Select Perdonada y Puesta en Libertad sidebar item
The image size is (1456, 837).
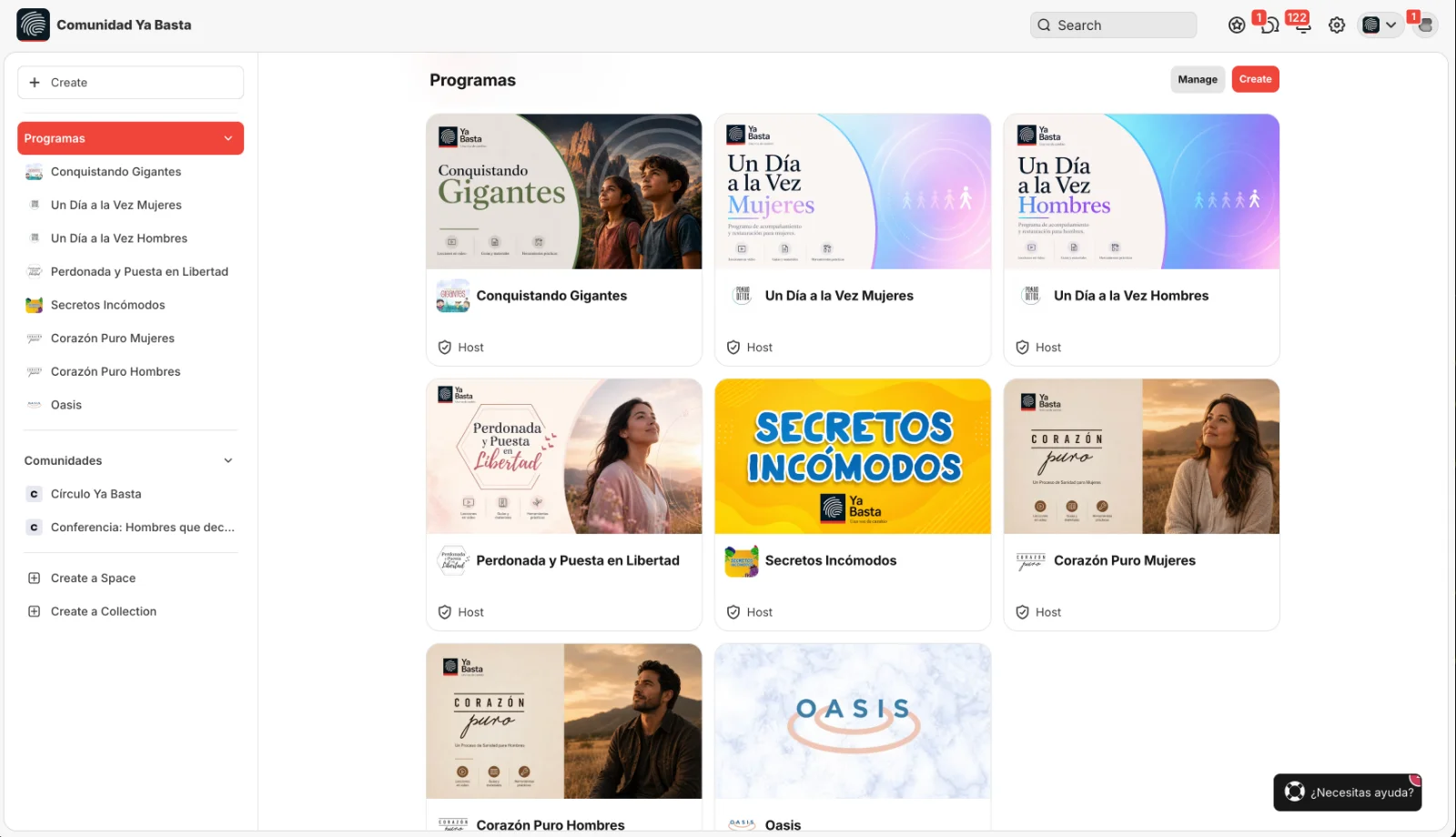tap(130, 271)
